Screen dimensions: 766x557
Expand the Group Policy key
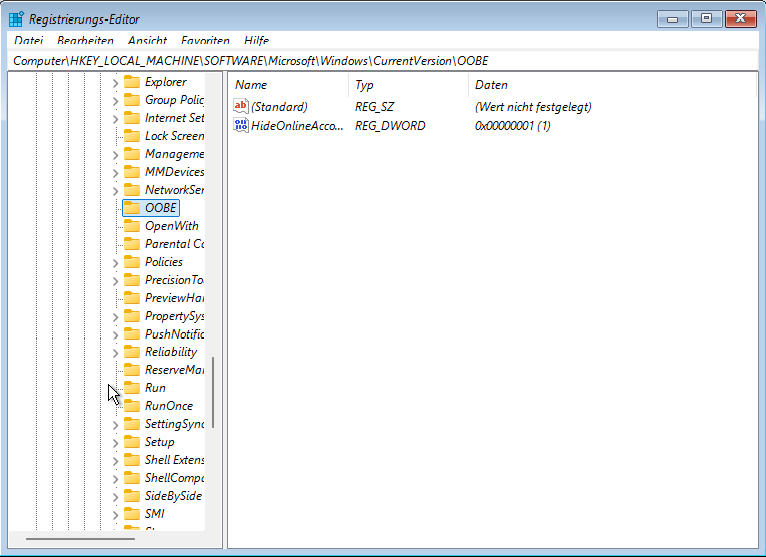pyautogui.click(x=115, y=101)
